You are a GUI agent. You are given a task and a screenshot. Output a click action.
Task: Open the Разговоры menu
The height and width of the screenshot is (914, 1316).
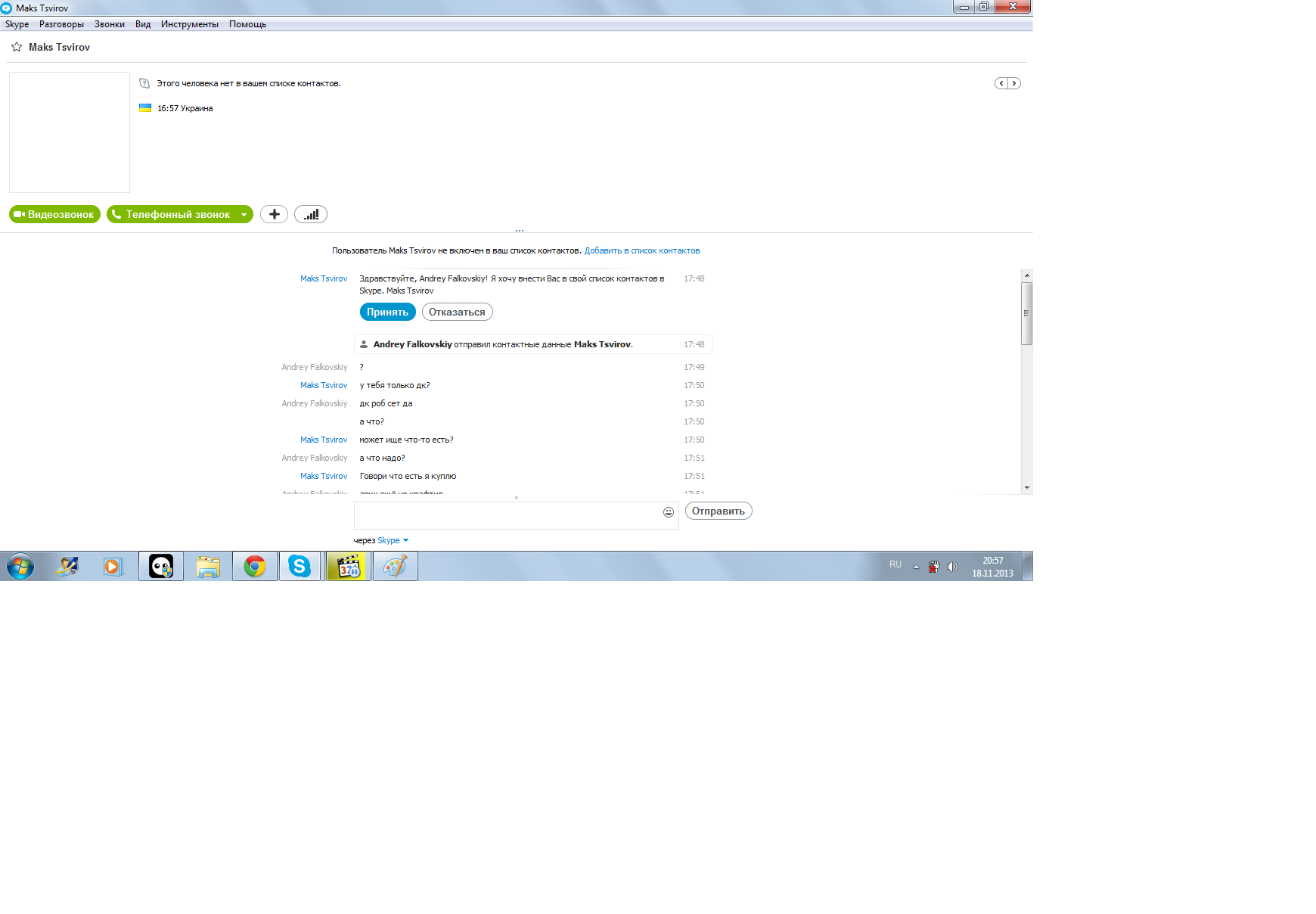pyautogui.click(x=61, y=24)
